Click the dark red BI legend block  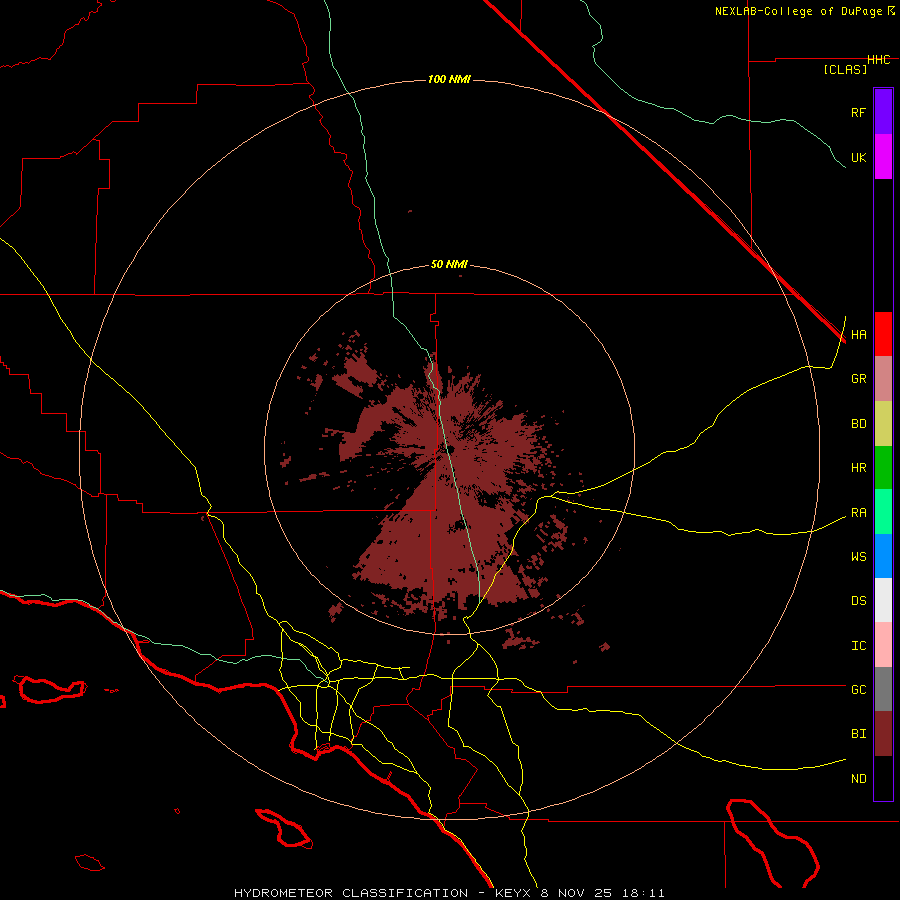(x=883, y=734)
